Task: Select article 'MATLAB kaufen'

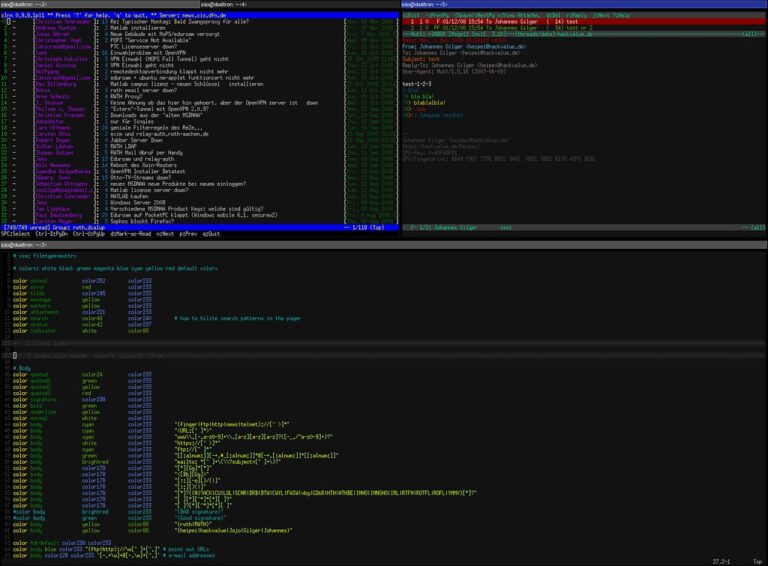Action: tap(129, 196)
